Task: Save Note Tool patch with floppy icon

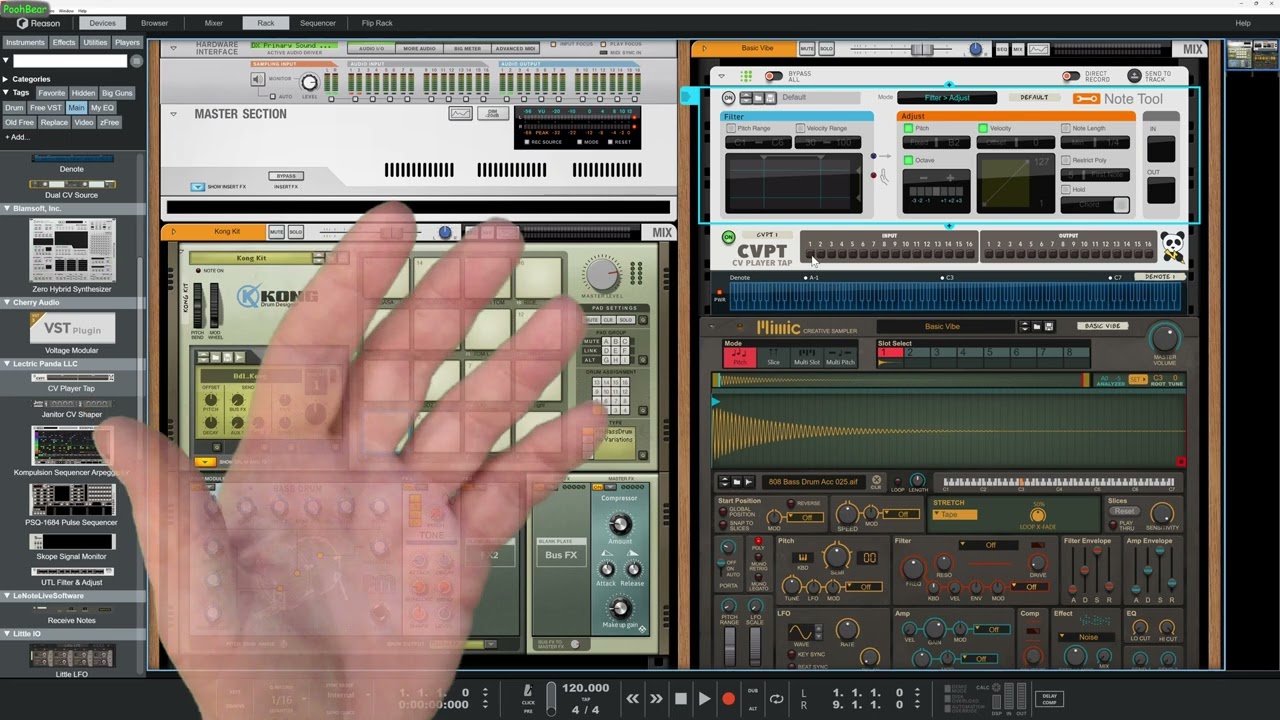Action: 772,98
